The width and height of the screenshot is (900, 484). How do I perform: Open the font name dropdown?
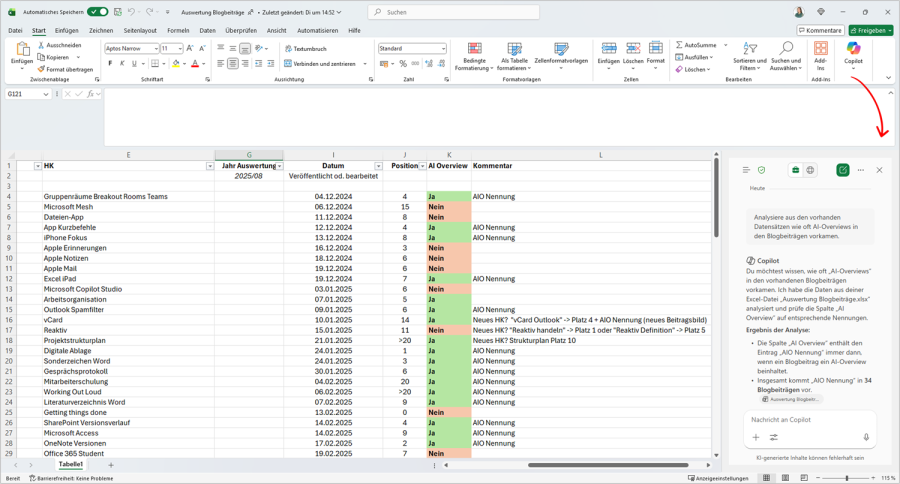pyautogui.click(x=156, y=49)
